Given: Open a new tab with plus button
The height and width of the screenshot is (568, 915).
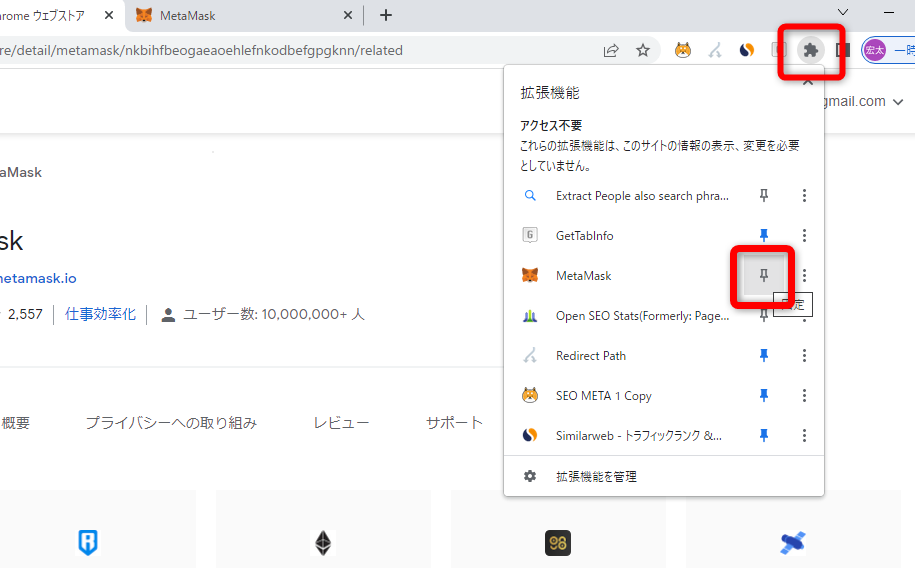Looking at the screenshot, I should (386, 15).
